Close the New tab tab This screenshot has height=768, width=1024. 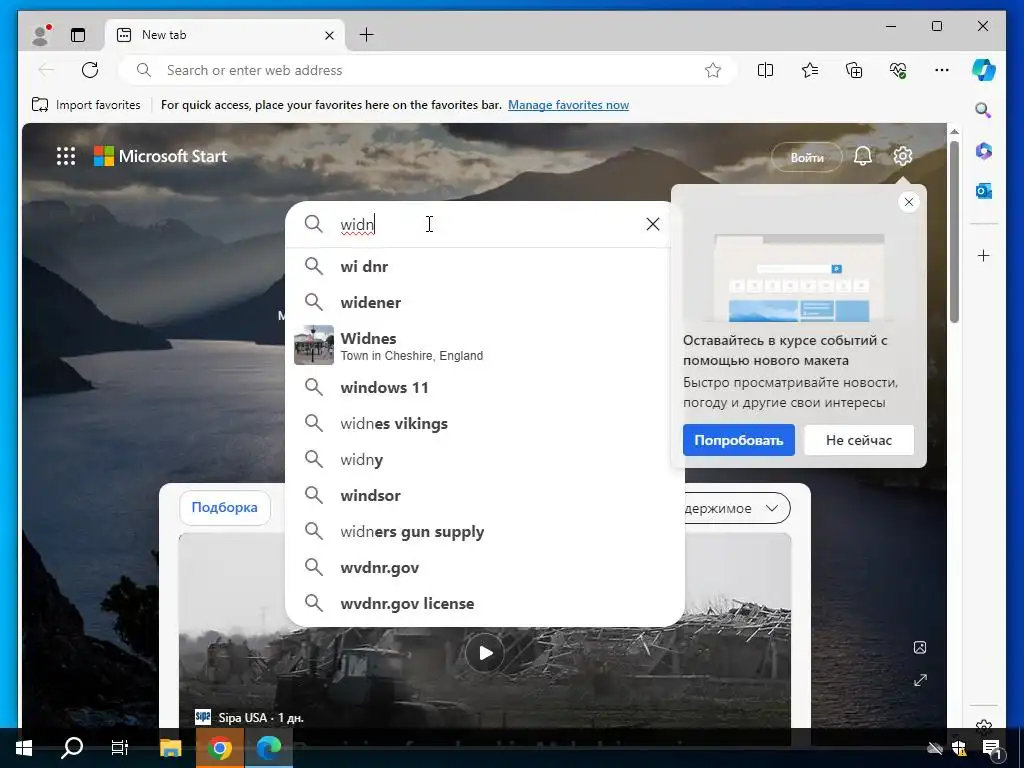(330, 35)
